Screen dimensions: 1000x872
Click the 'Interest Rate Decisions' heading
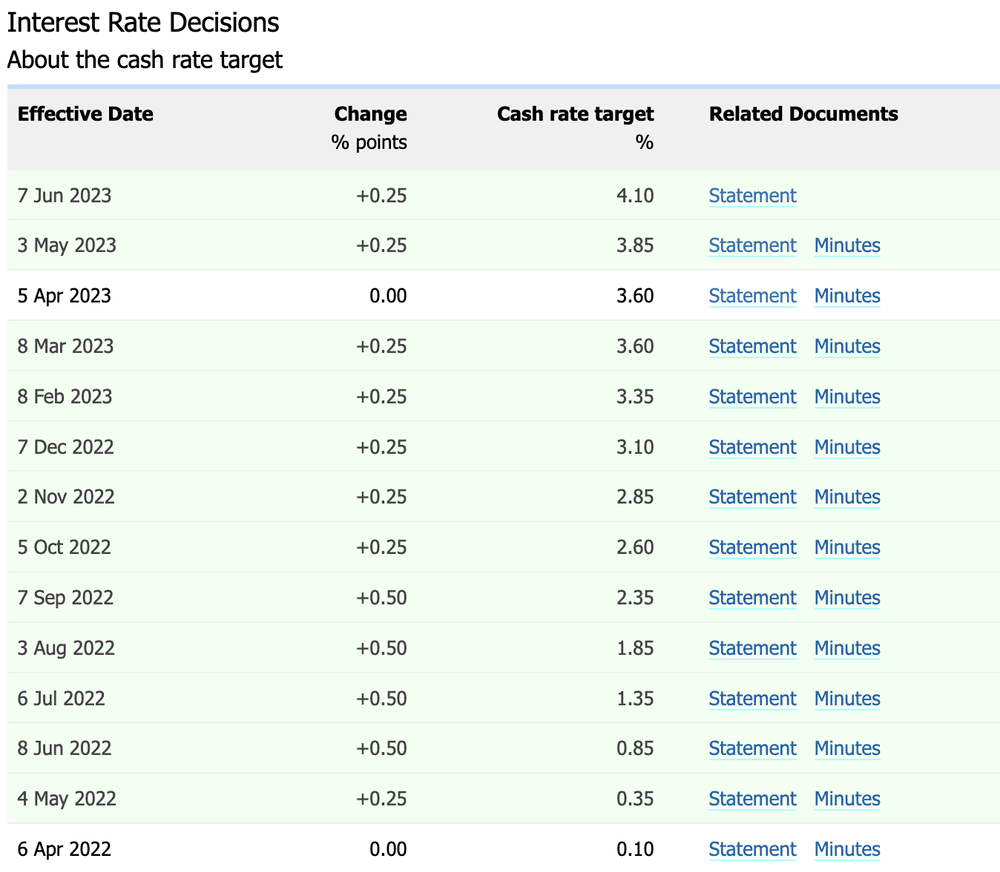(x=143, y=22)
